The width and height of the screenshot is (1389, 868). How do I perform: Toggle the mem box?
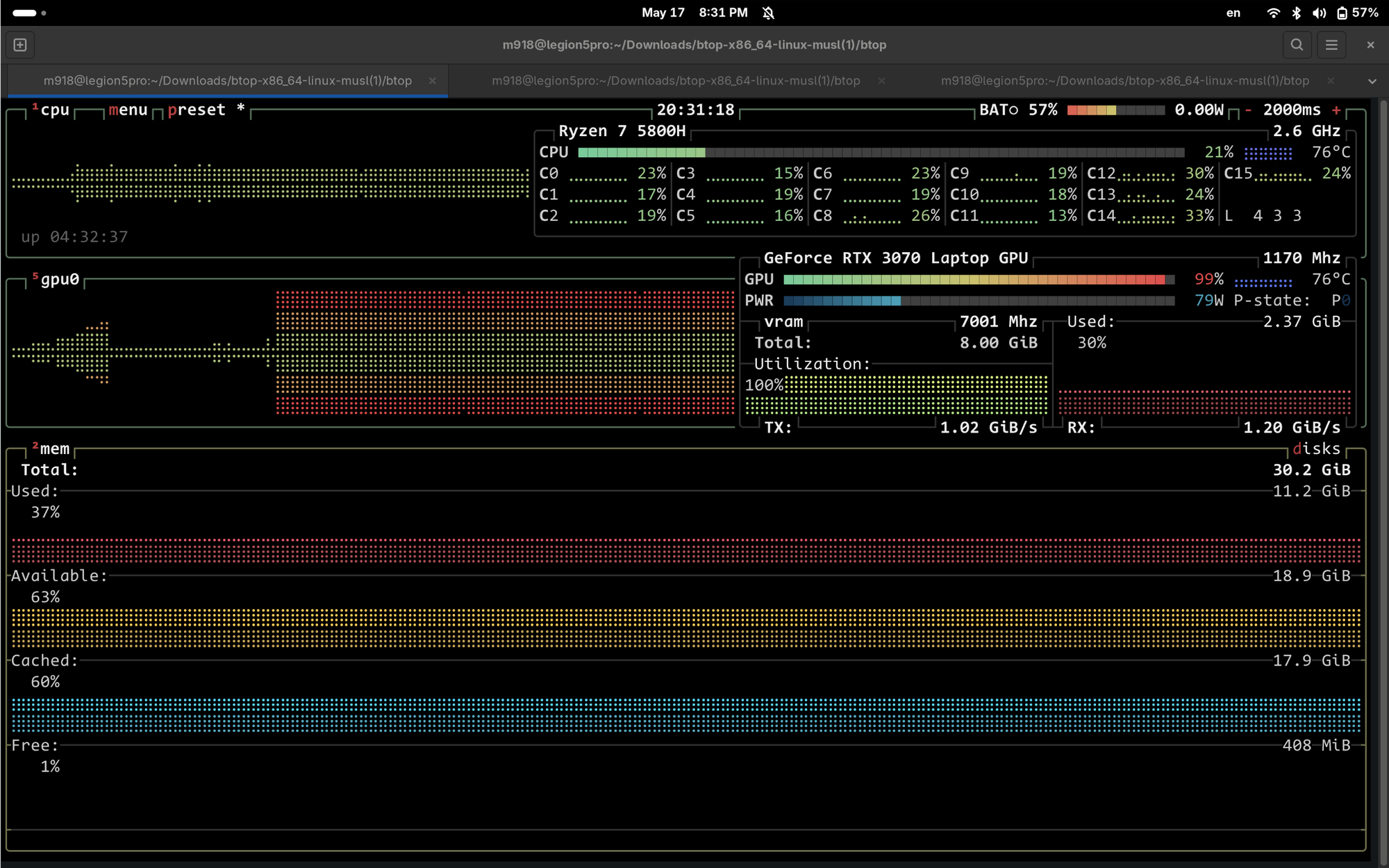[51, 449]
